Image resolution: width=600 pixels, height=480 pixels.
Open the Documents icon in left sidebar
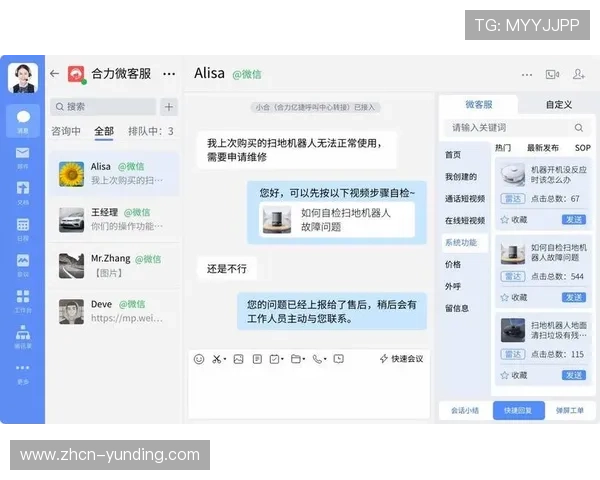[23, 188]
